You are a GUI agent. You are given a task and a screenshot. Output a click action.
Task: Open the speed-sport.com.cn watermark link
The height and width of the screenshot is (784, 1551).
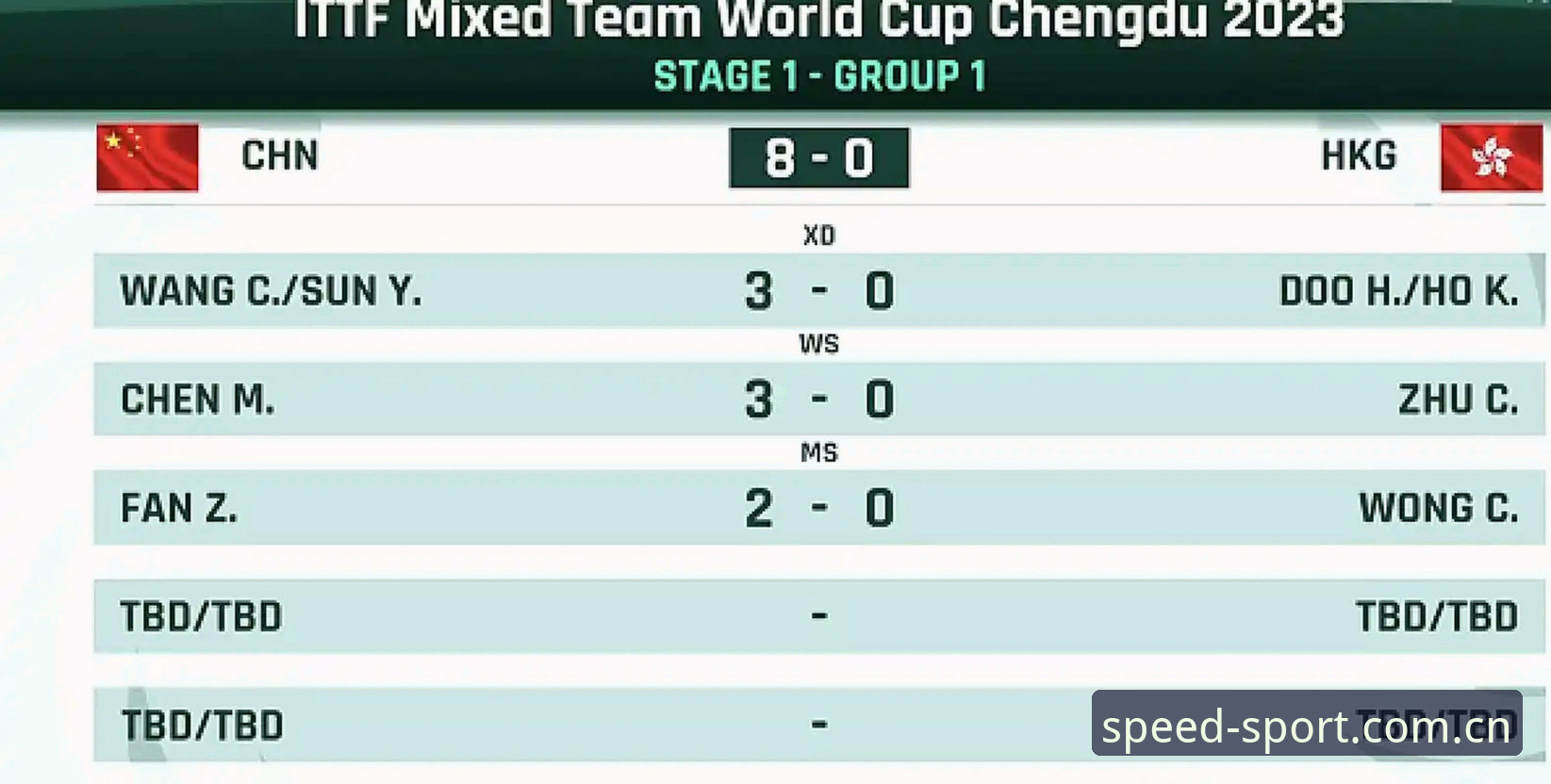(x=1307, y=724)
